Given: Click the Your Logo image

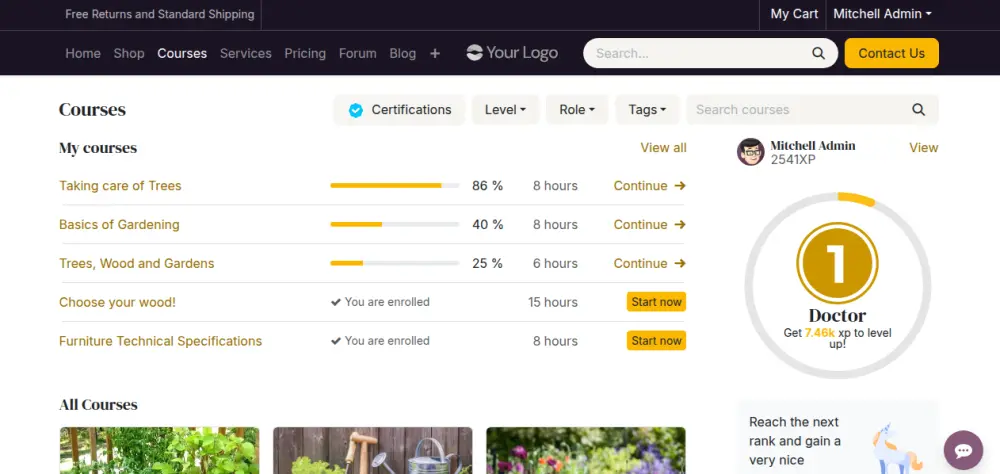Looking at the screenshot, I should (512, 53).
